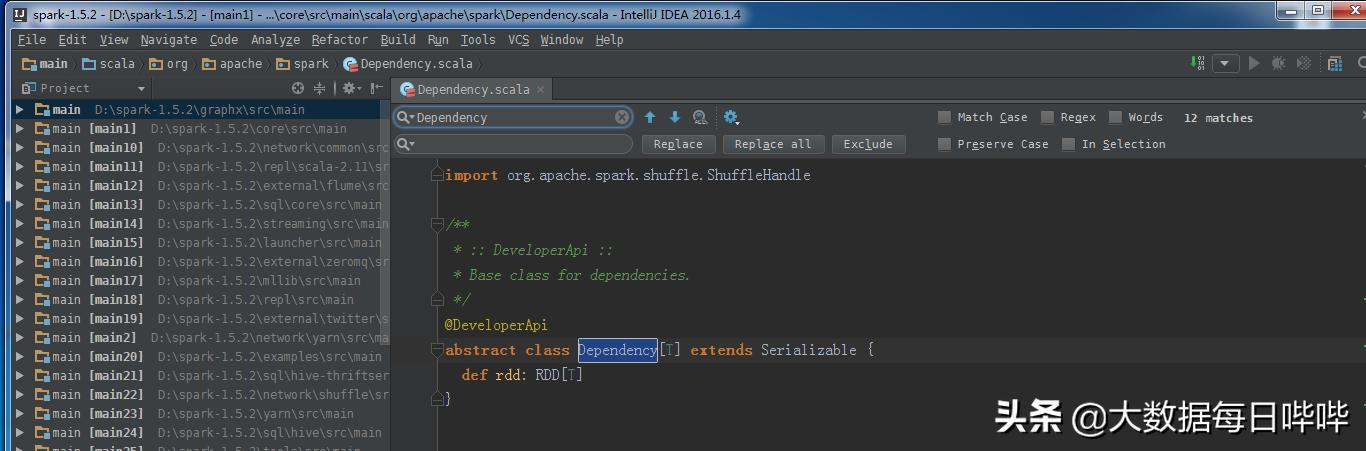Toggle the Words checkbox
Image resolution: width=1366 pixels, height=451 pixels.
(1115, 117)
